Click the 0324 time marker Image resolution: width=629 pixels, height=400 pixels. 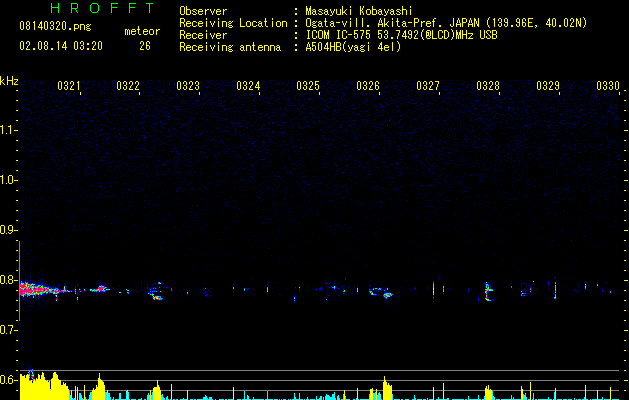248,86
